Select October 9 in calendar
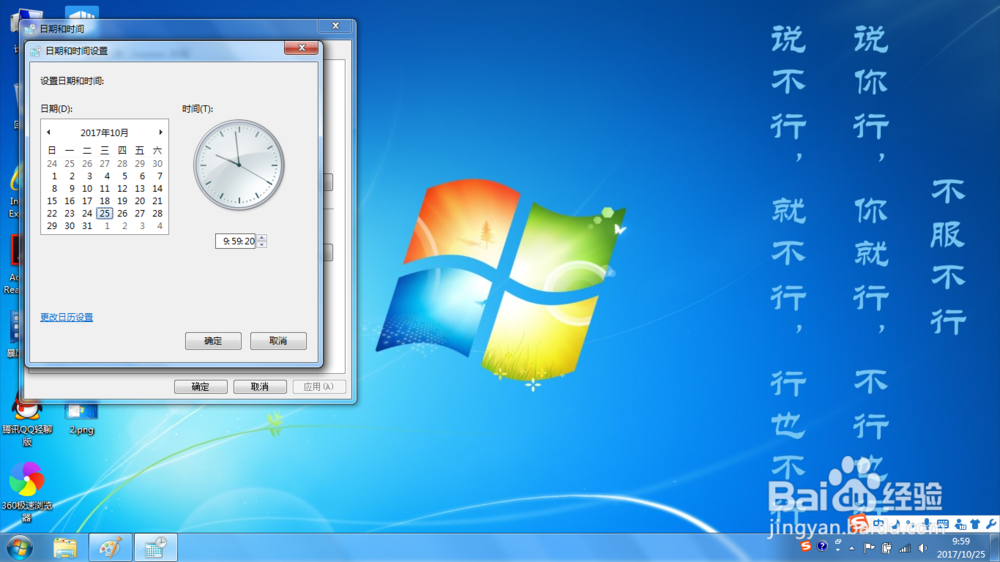 (70, 189)
